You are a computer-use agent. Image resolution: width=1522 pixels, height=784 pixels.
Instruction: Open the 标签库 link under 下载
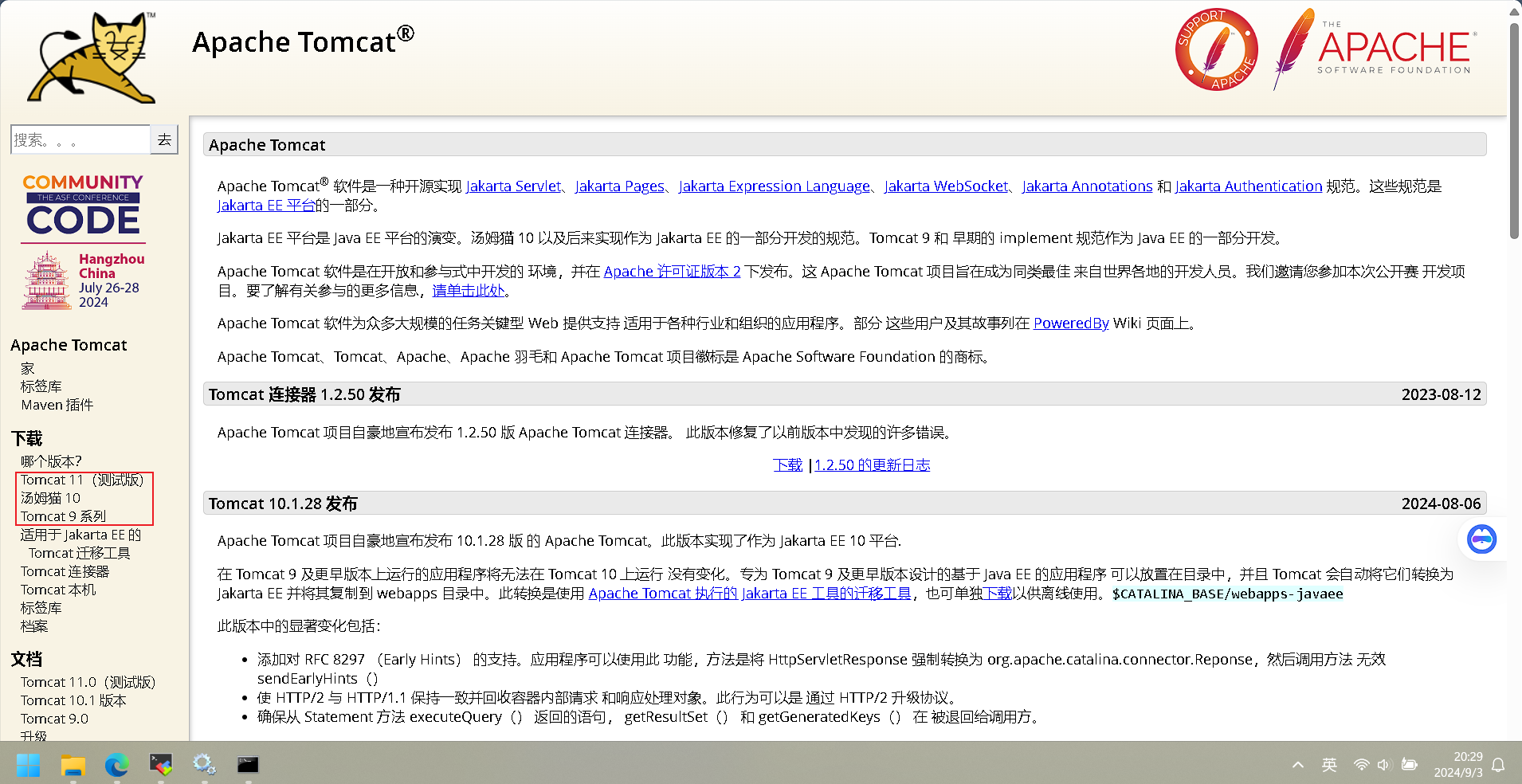41,608
